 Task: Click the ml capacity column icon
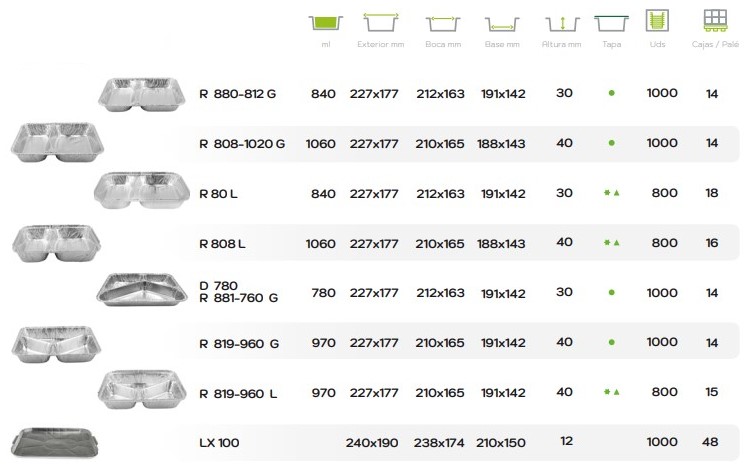click(x=326, y=22)
